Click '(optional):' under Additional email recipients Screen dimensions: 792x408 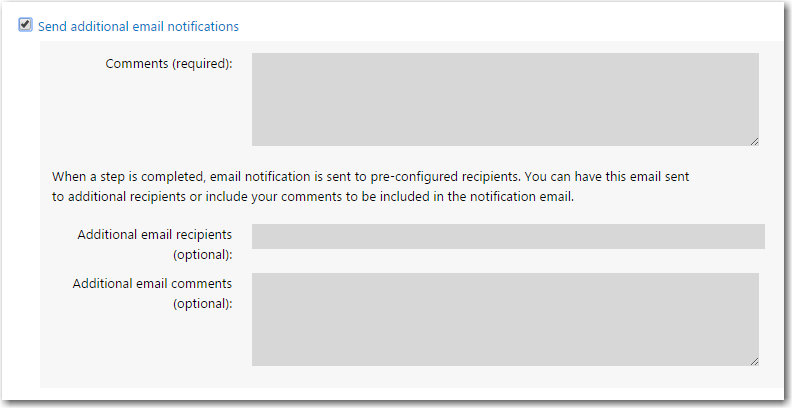[203, 254]
